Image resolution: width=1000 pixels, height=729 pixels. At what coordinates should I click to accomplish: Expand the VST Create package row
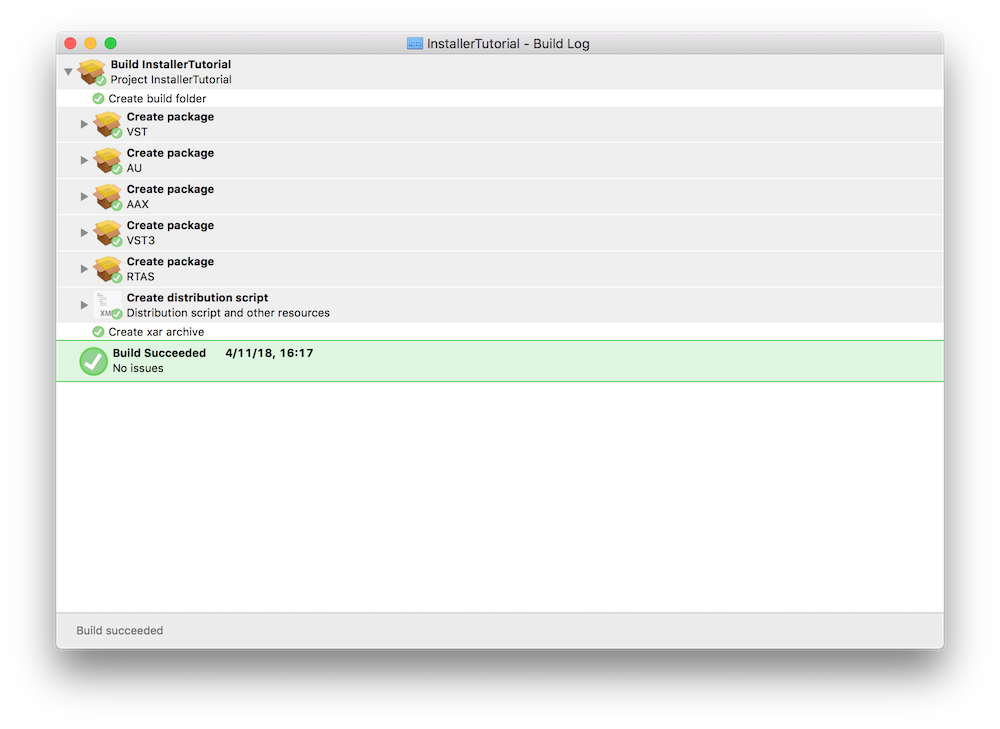pos(84,124)
